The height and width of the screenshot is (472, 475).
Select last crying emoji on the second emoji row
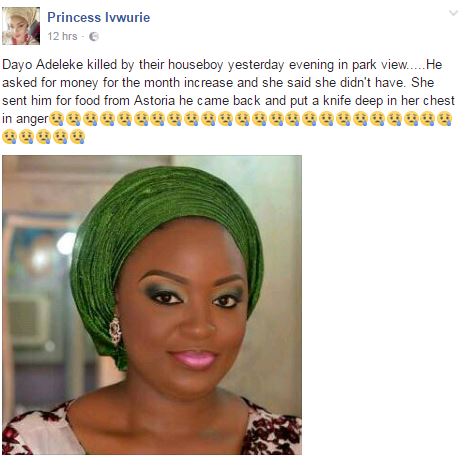pyautogui.click(x=77, y=137)
